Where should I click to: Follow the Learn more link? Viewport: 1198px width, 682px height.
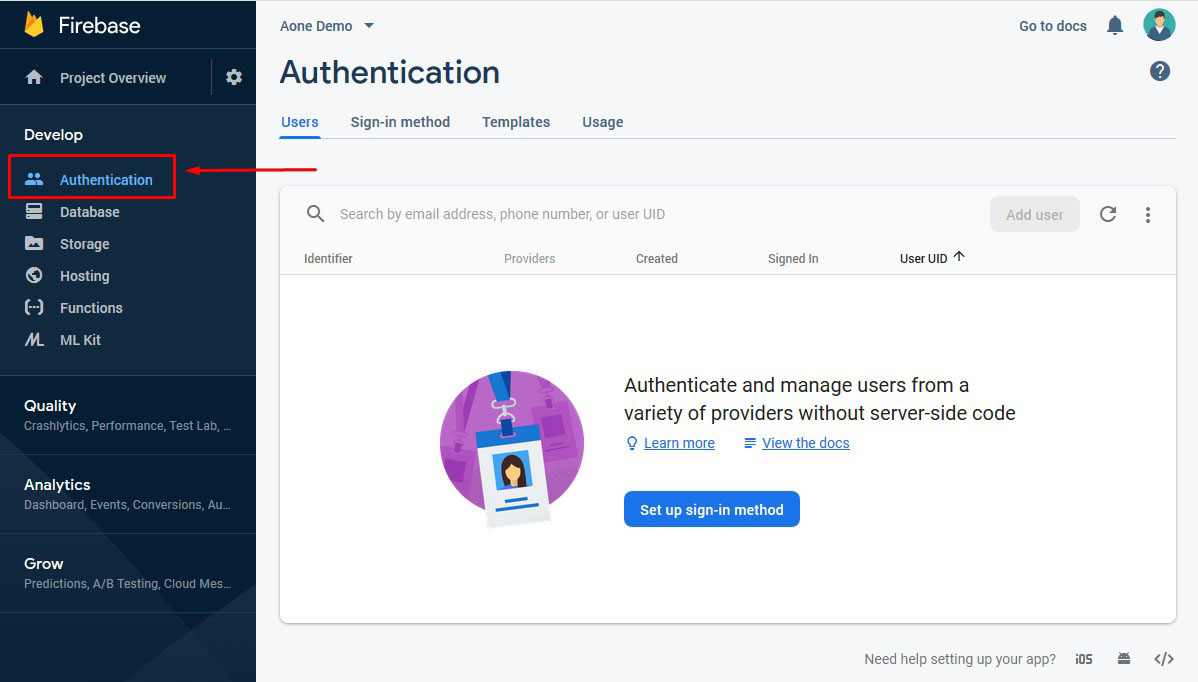[679, 443]
